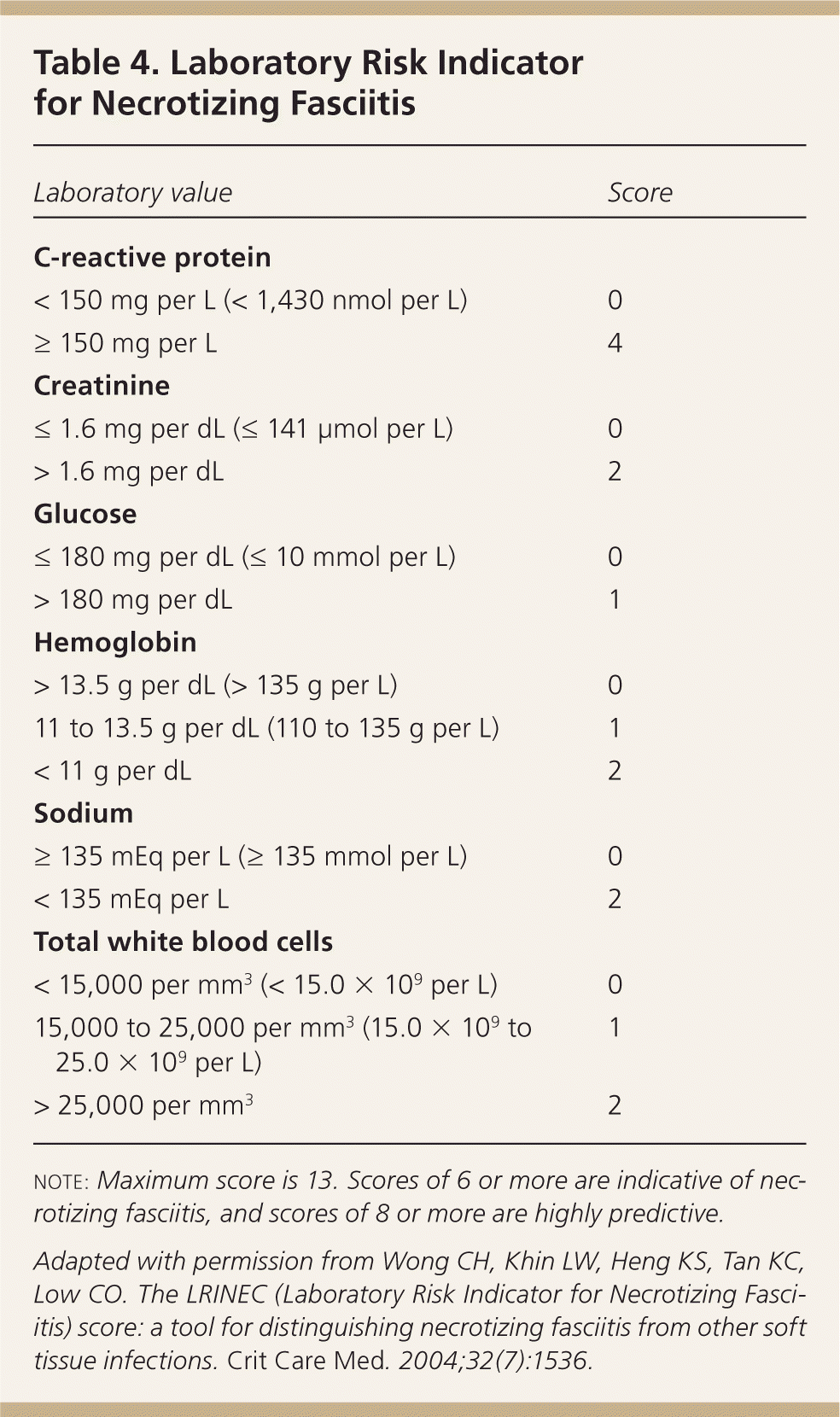This screenshot has height=1417, width=840.
Task: Click the '≥ 150 mg per L' row
Action: tap(125, 343)
